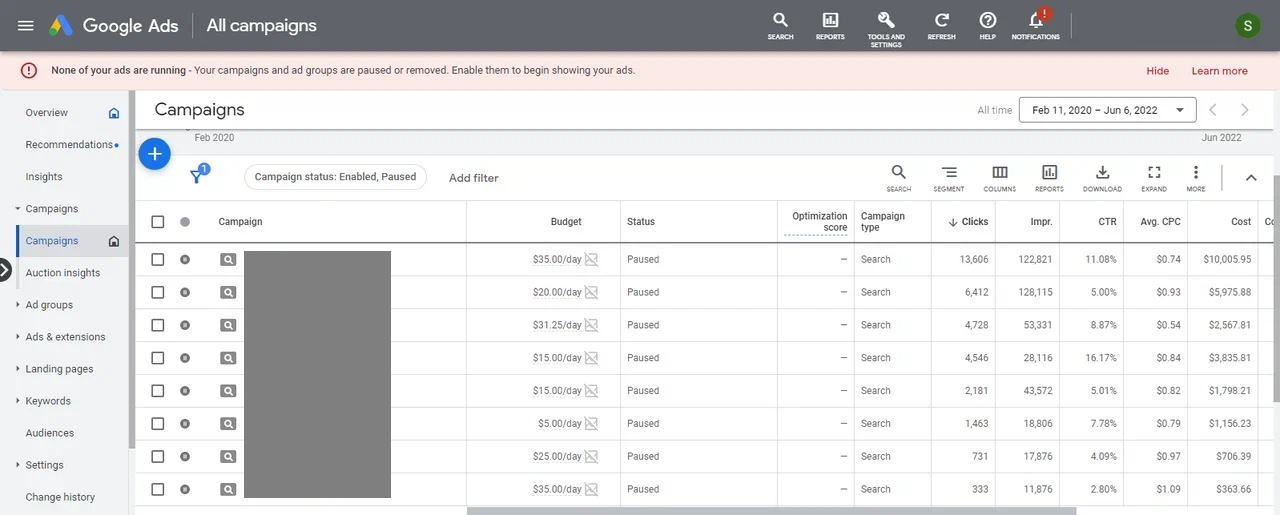Click the Learn more link
This screenshot has width=1280, height=515.
1219,71
